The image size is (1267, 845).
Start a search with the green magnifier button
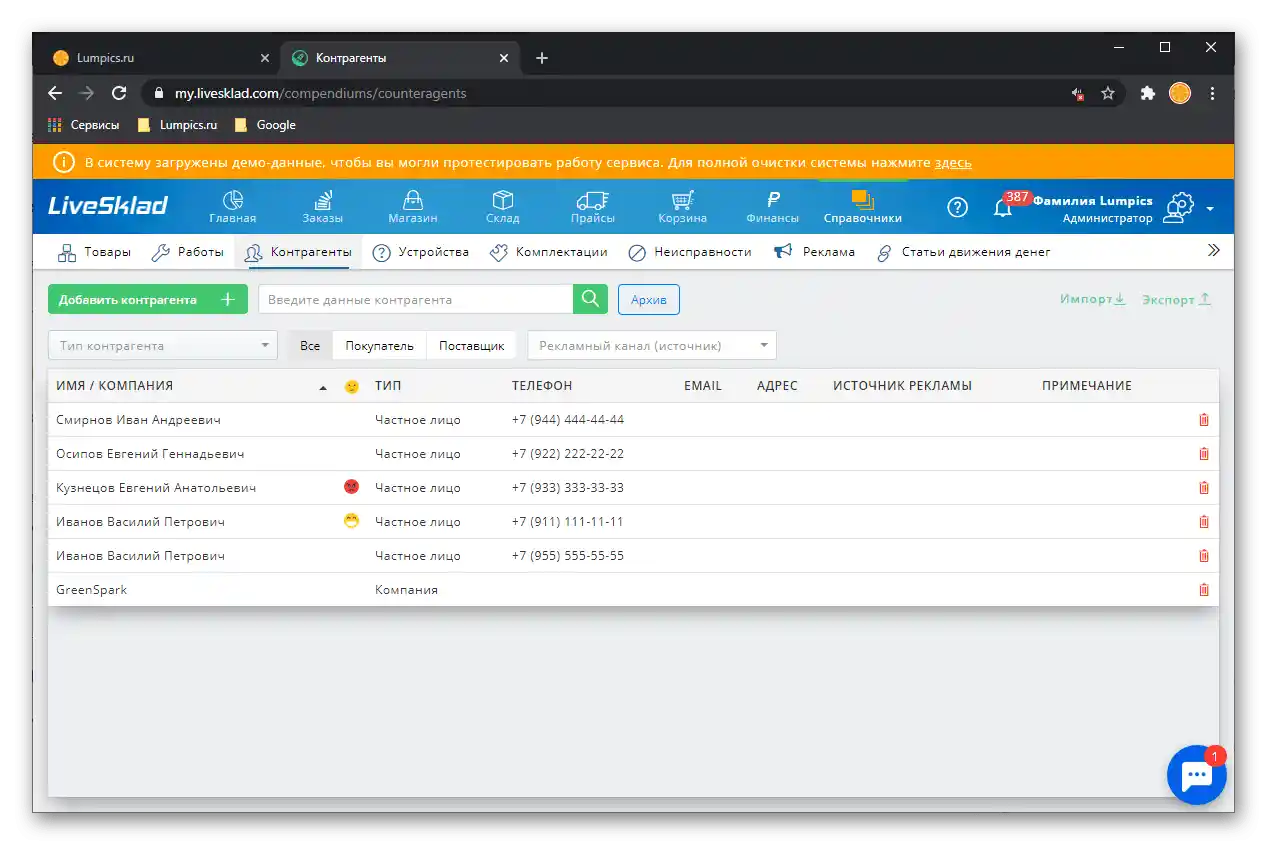click(x=589, y=299)
